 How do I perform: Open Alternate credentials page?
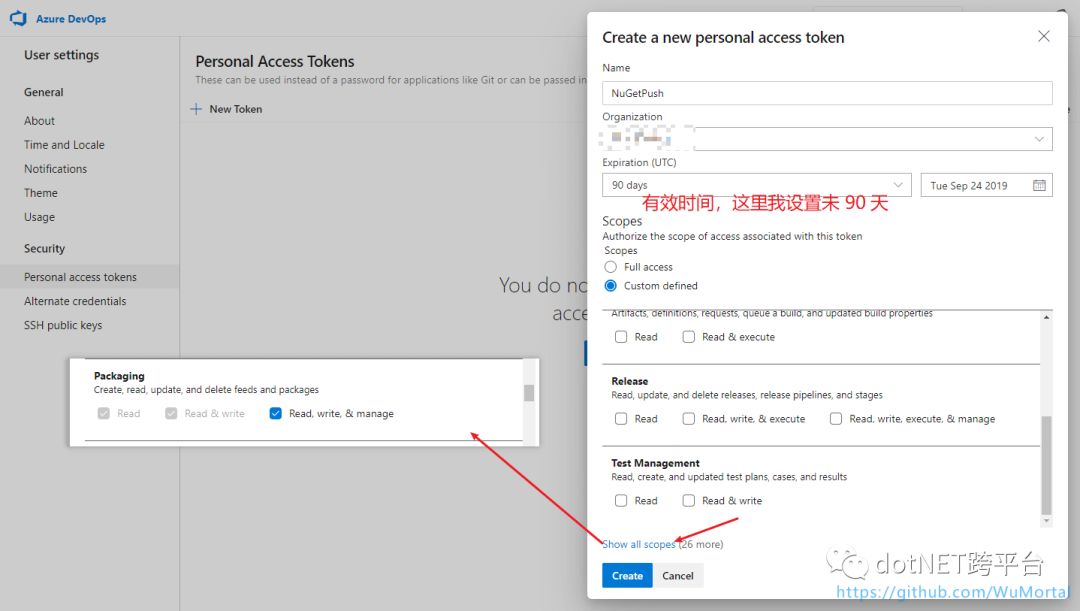75,301
